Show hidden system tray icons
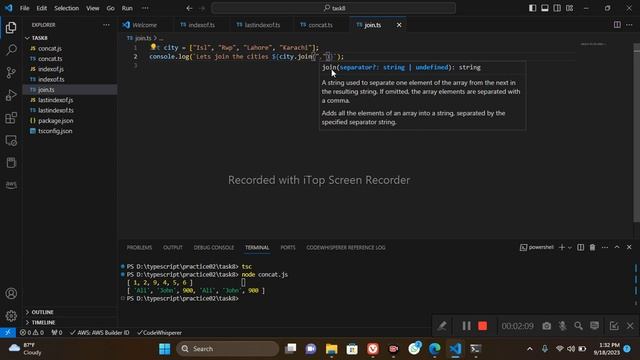This screenshot has height=360, width=640. tap(529, 349)
